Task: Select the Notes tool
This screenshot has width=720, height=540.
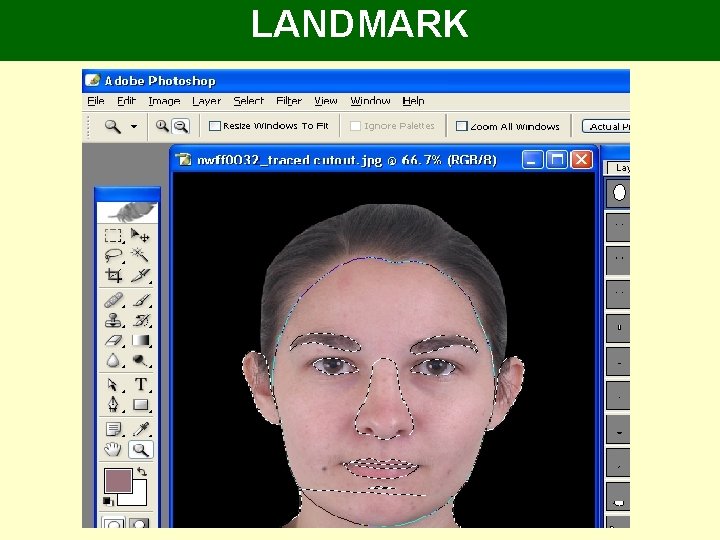Action: click(113, 429)
